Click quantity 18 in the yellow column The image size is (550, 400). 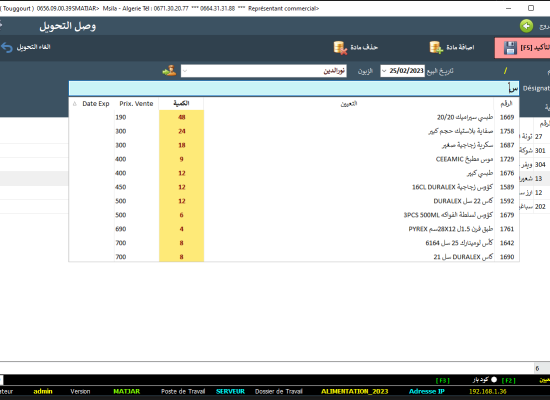(x=181, y=145)
